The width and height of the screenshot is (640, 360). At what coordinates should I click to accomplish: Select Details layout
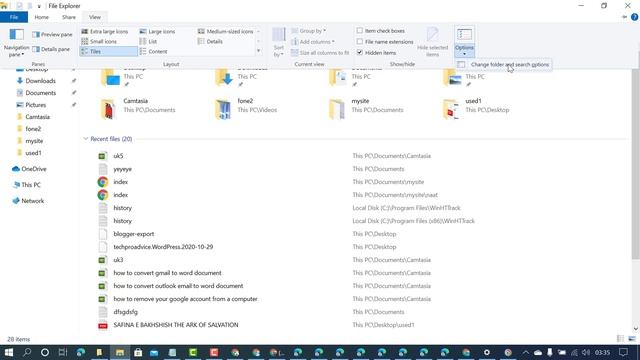click(210, 42)
